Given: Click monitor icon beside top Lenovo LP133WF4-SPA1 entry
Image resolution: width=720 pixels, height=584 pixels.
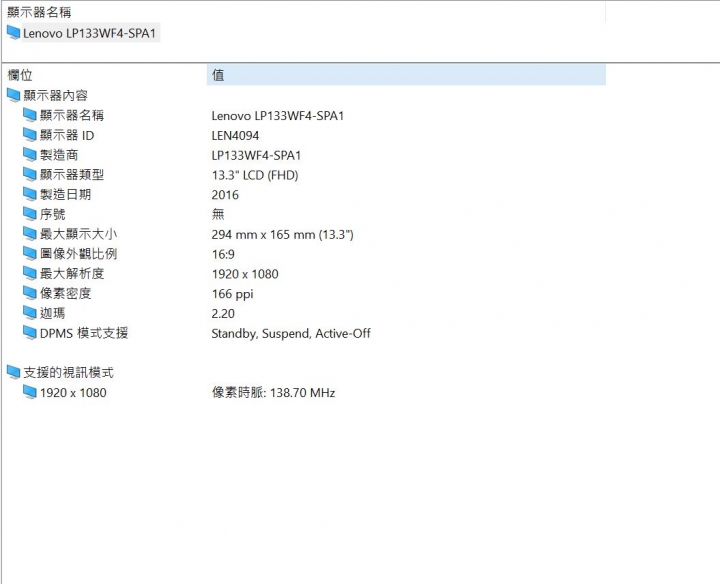Looking at the screenshot, I should coord(14,33).
